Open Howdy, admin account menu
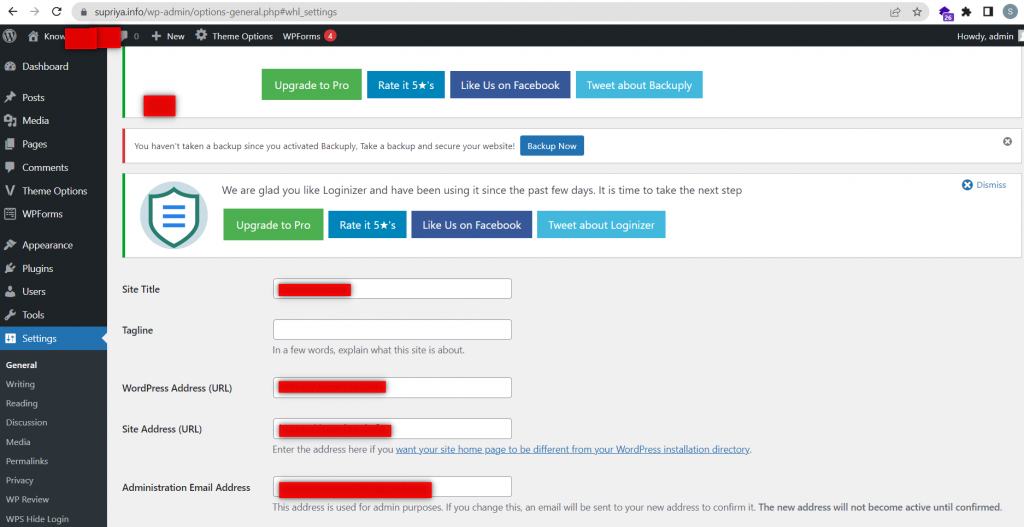Image resolution: width=1024 pixels, height=527 pixels. [987, 37]
